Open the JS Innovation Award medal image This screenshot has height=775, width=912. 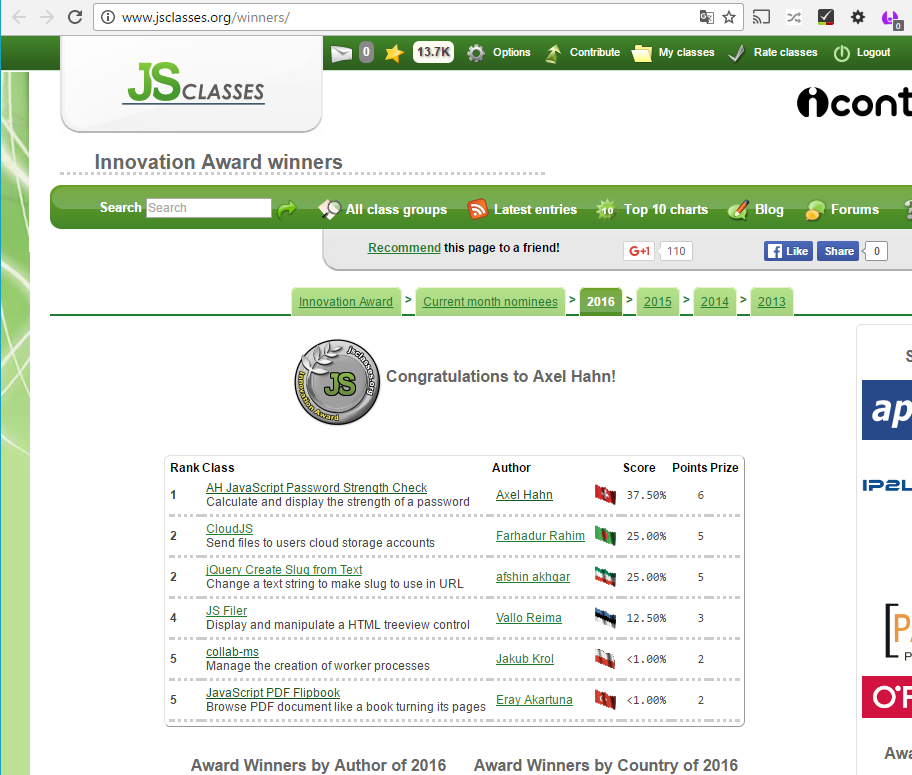click(x=337, y=382)
